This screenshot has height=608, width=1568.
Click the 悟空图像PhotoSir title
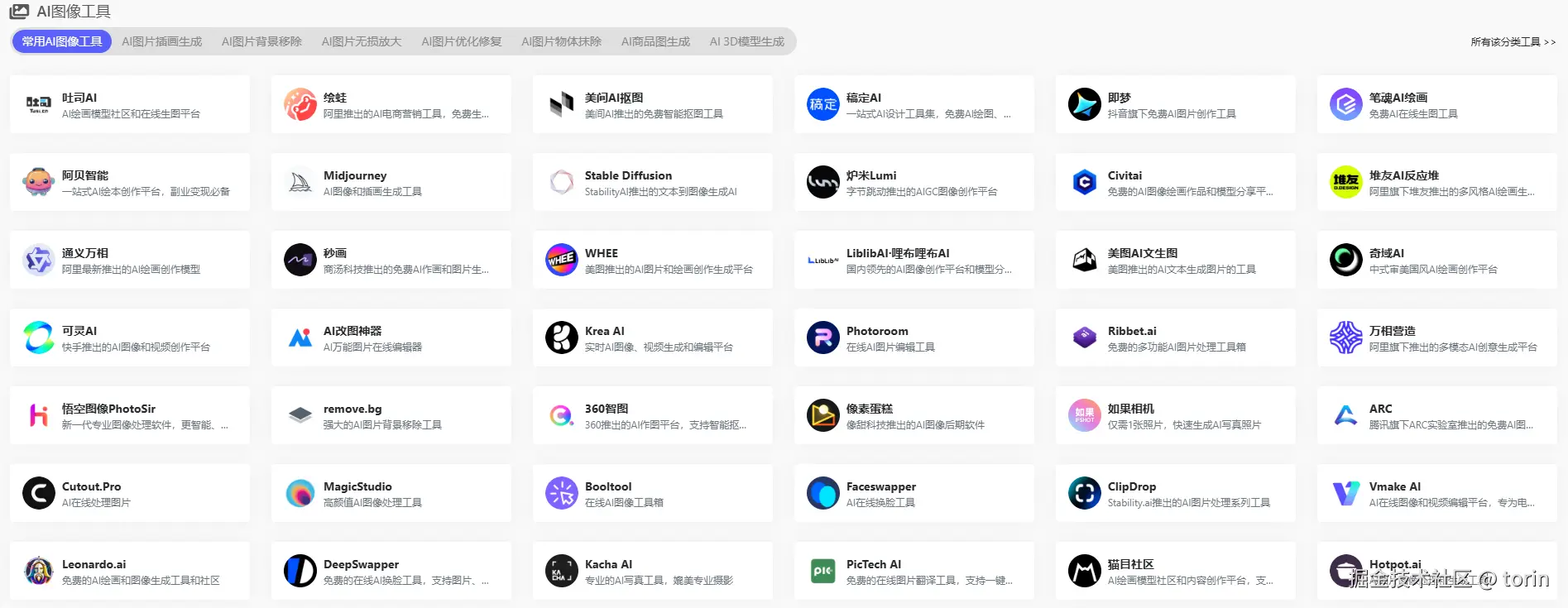(108, 409)
